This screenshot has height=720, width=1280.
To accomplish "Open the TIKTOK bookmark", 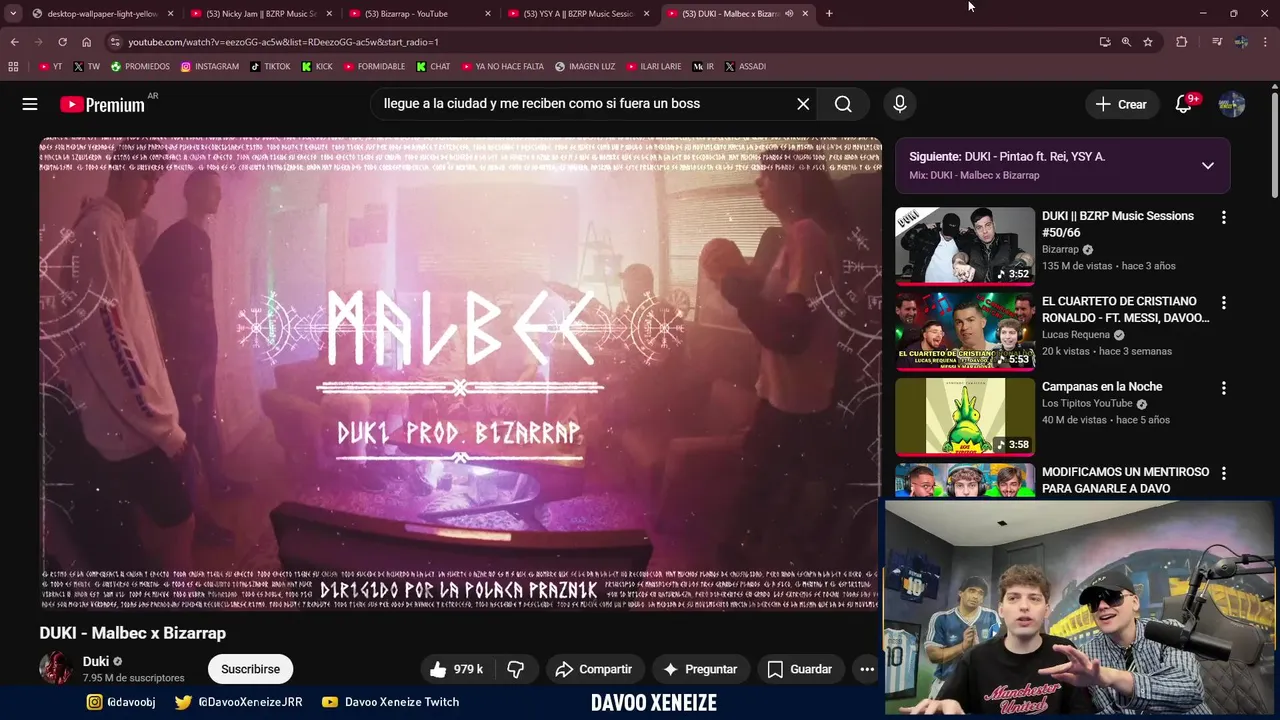I will click(270, 67).
